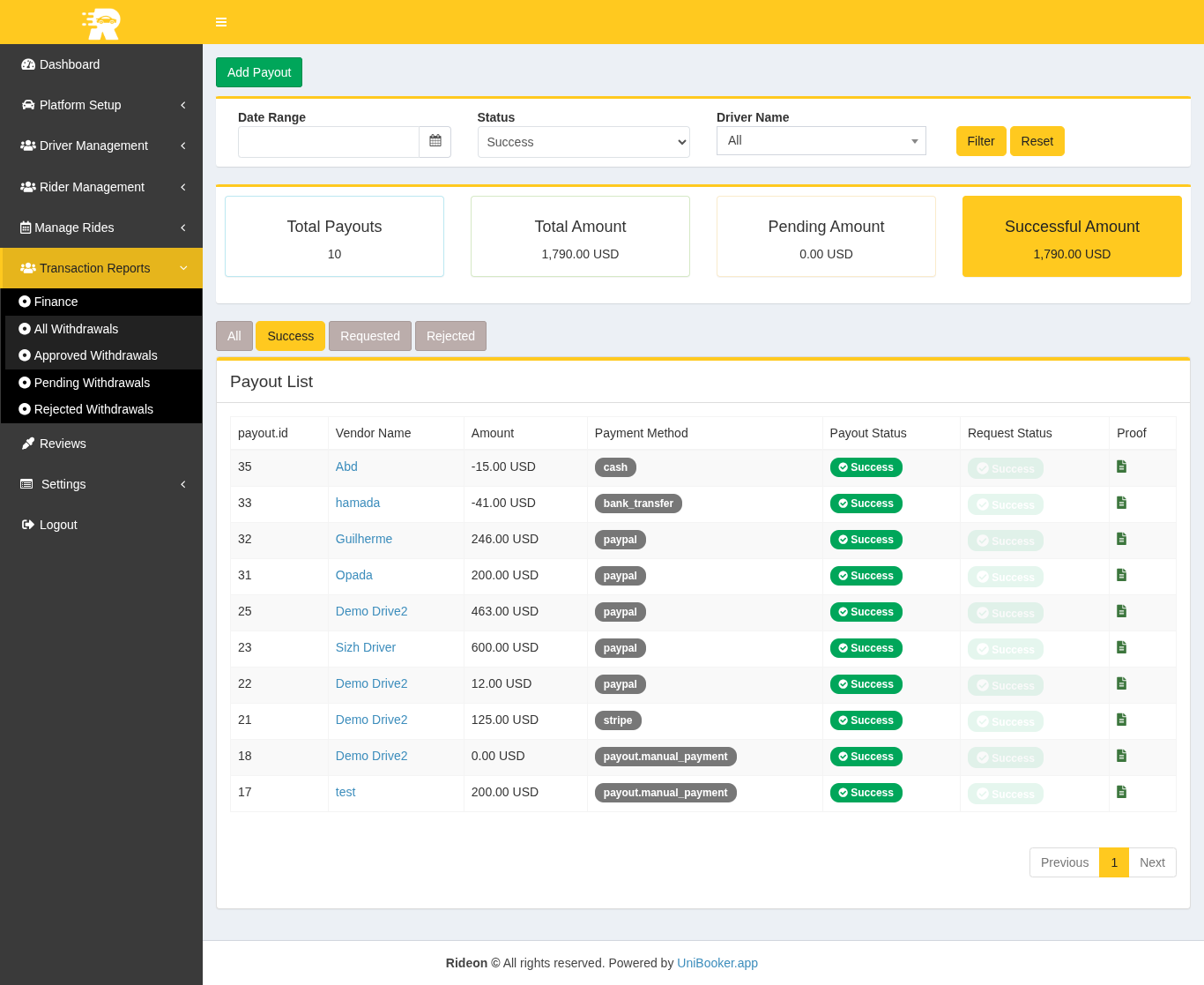Open the Sizh Driver vendor link
Image resolution: width=1204 pixels, height=985 pixels.
pos(365,647)
